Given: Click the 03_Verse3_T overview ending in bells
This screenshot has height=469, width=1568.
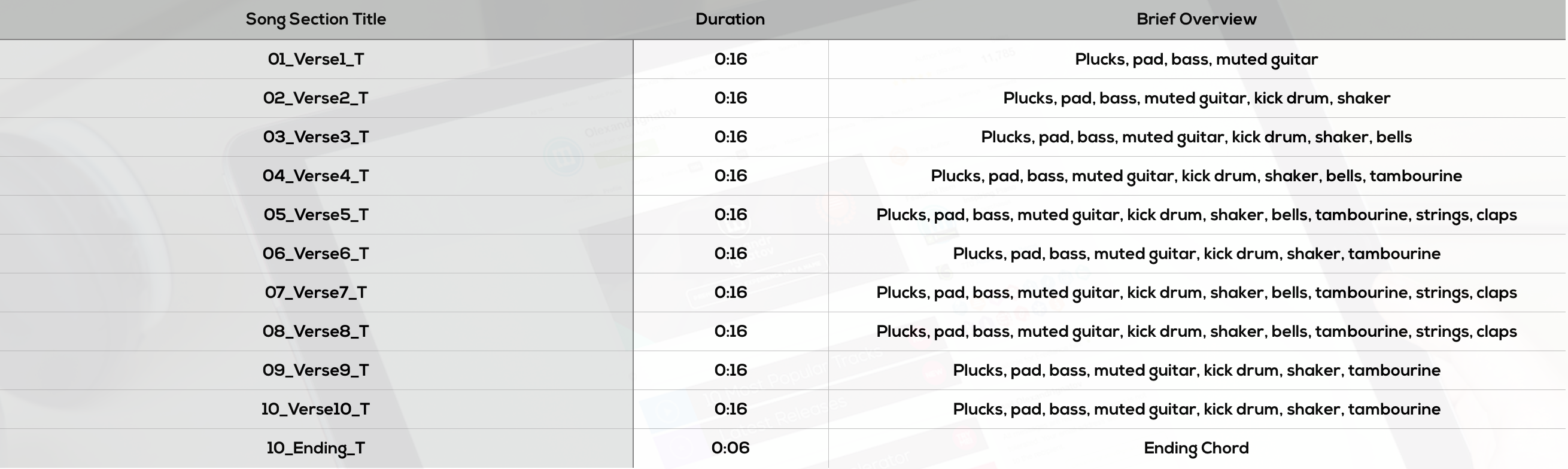Looking at the screenshot, I should coord(1197,137).
